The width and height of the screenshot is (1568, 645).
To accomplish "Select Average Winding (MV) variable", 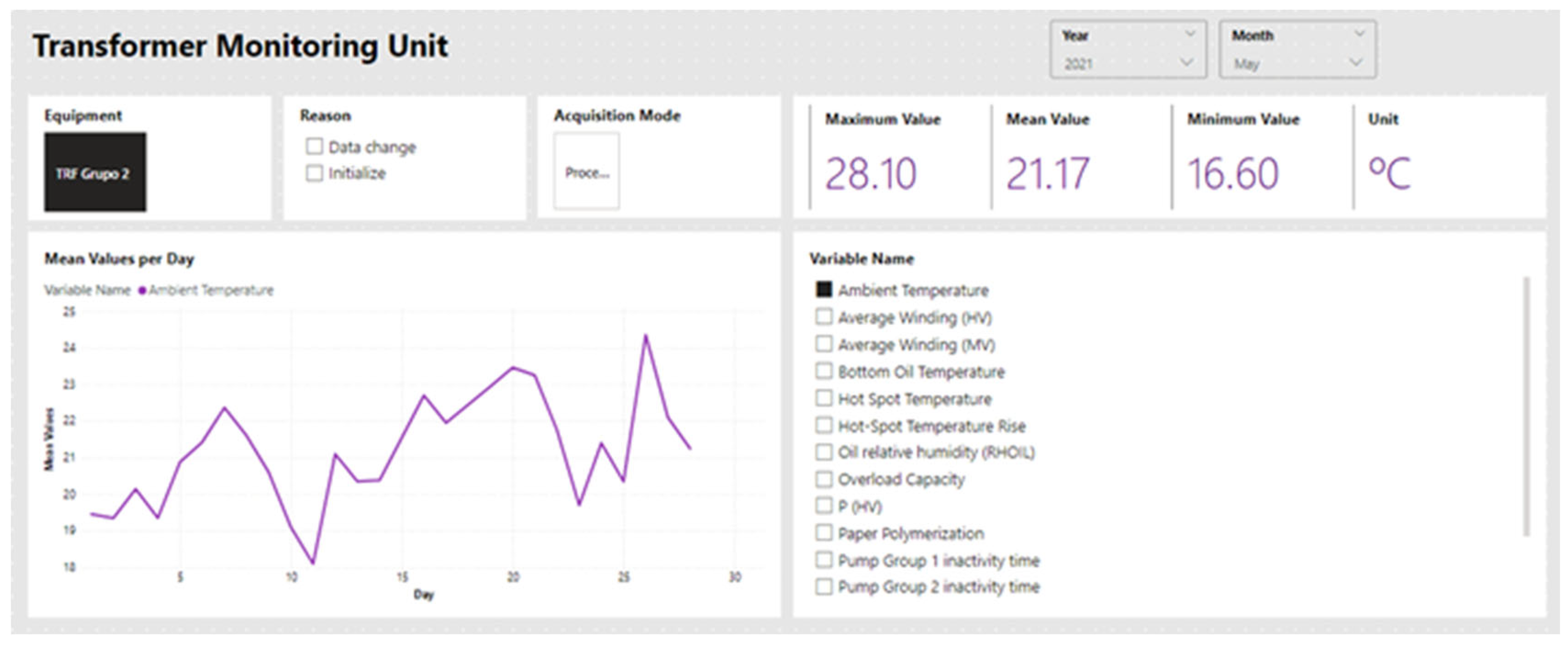I will [823, 344].
